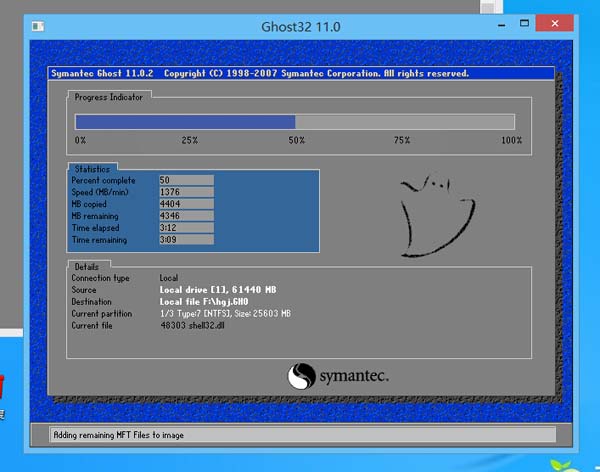Maximize the Ghost32 11.0 window
Screen dimensions: 600x472
click(x=524, y=23)
